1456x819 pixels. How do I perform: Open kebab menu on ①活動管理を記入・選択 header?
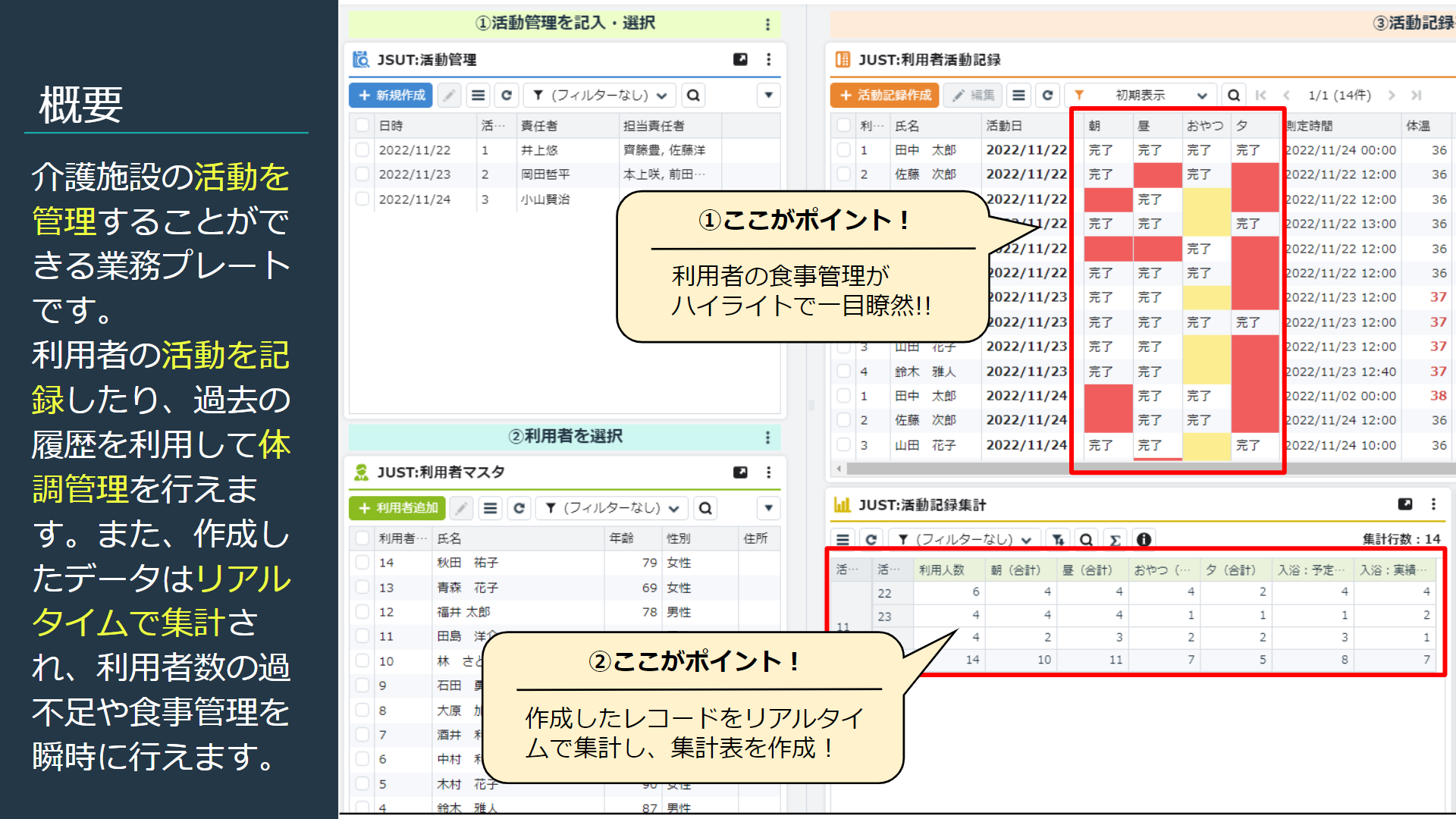tap(768, 24)
